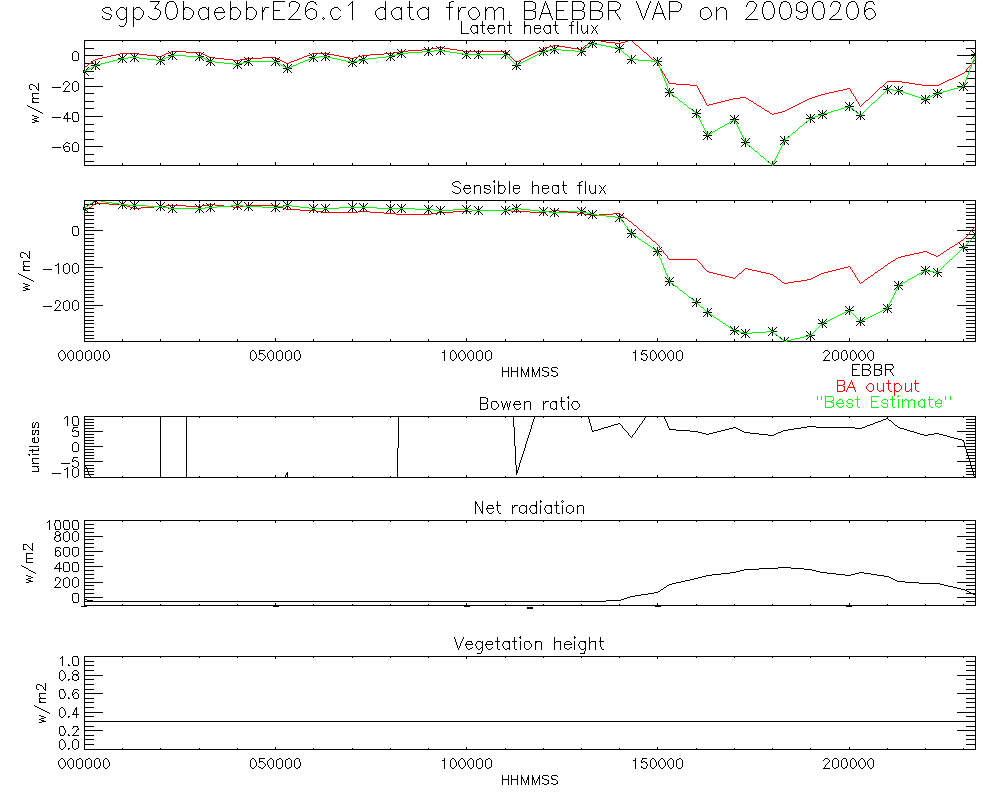Click the "1000" tick label on Net radiation axis
The height and width of the screenshot is (800, 1000).
coord(62,524)
